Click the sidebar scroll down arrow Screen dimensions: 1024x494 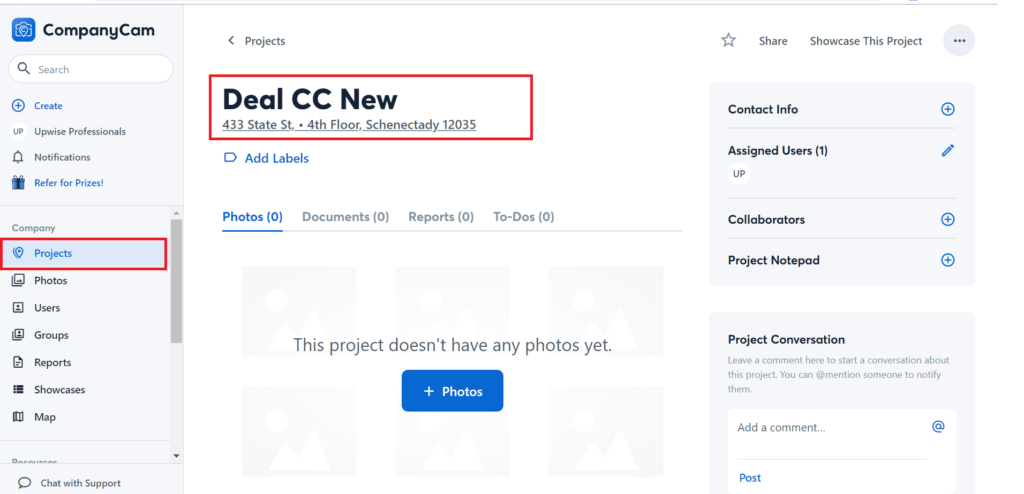click(x=176, y=455)
